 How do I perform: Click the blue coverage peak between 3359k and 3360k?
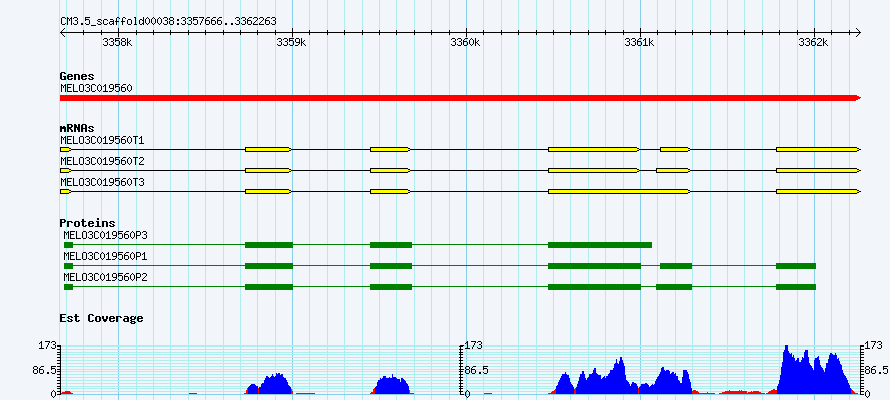391,385
